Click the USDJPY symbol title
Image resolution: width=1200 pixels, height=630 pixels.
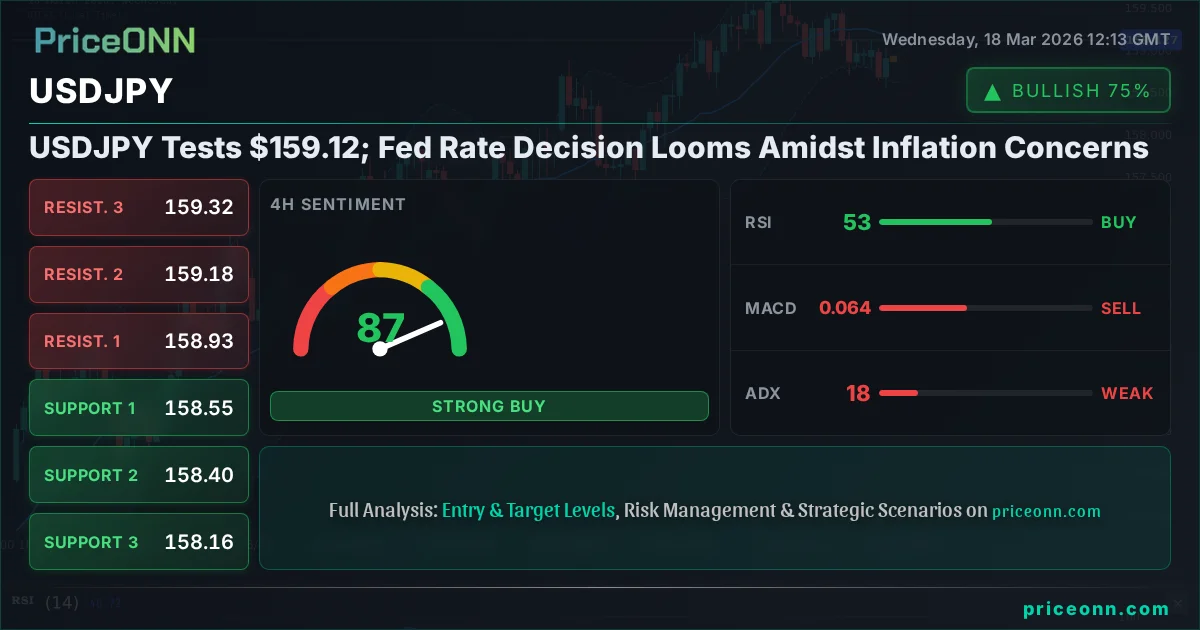[x=101, y=91]
